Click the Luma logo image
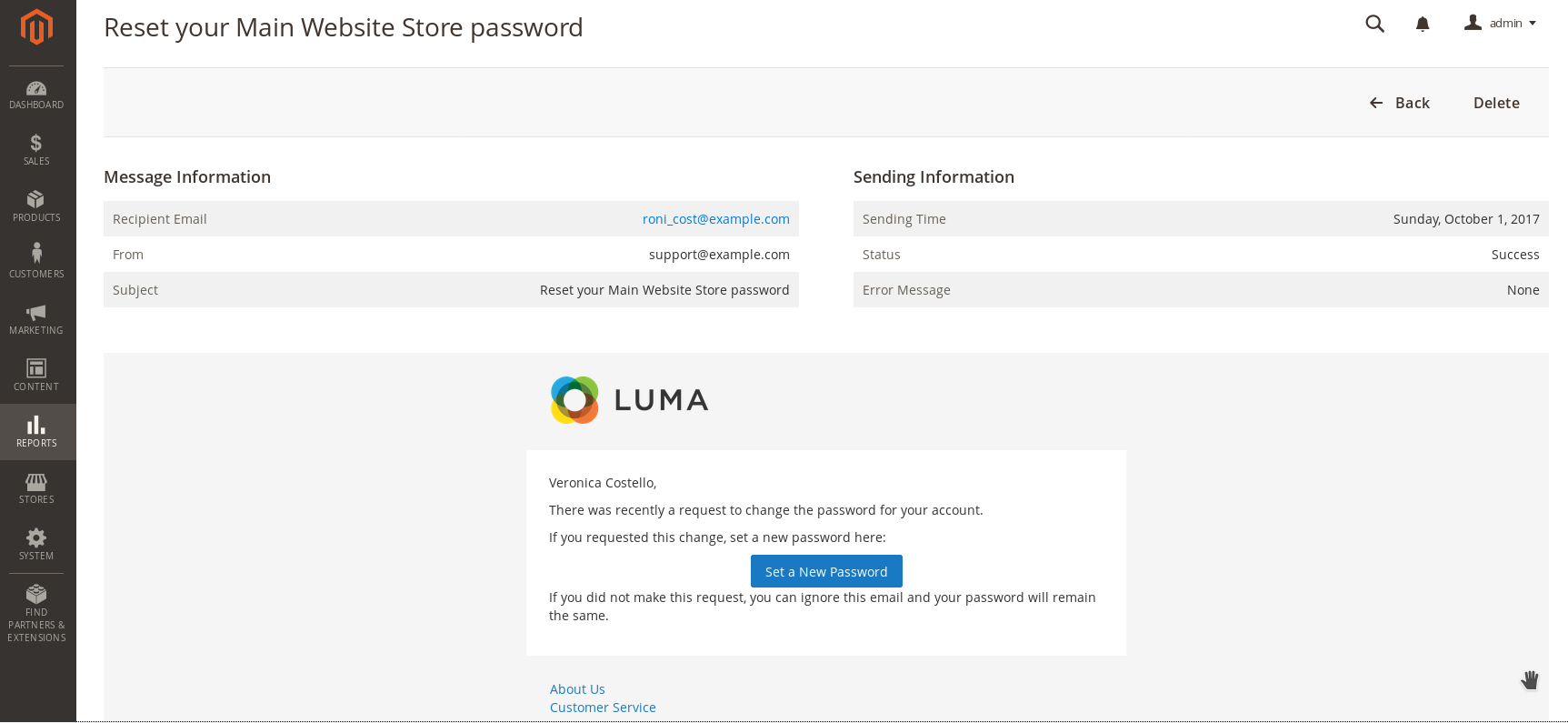This screenshot has height=723, width=1568. click(x=629, y=400)
